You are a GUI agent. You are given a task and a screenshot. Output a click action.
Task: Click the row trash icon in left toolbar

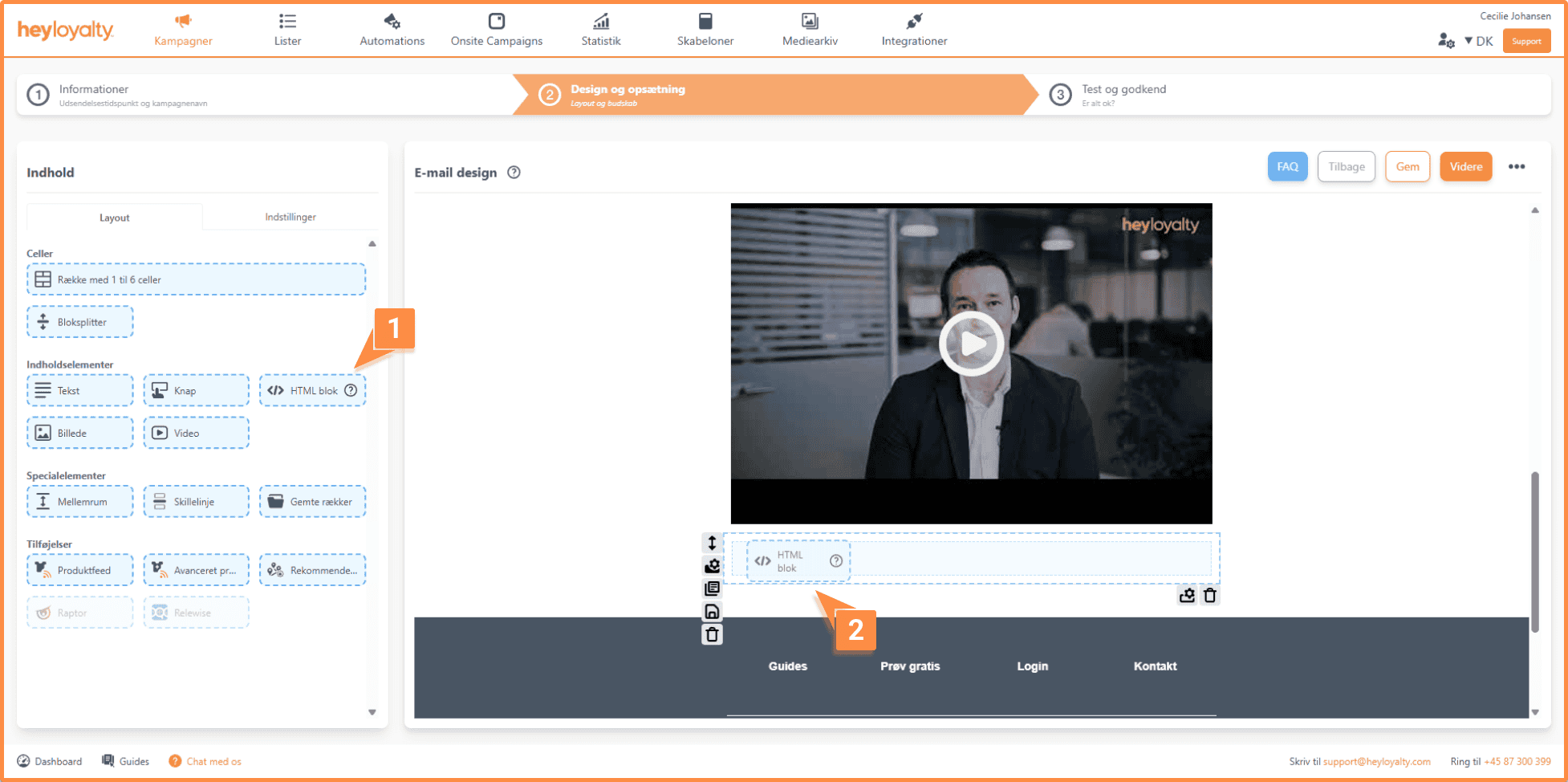click(x=712, y=635)
